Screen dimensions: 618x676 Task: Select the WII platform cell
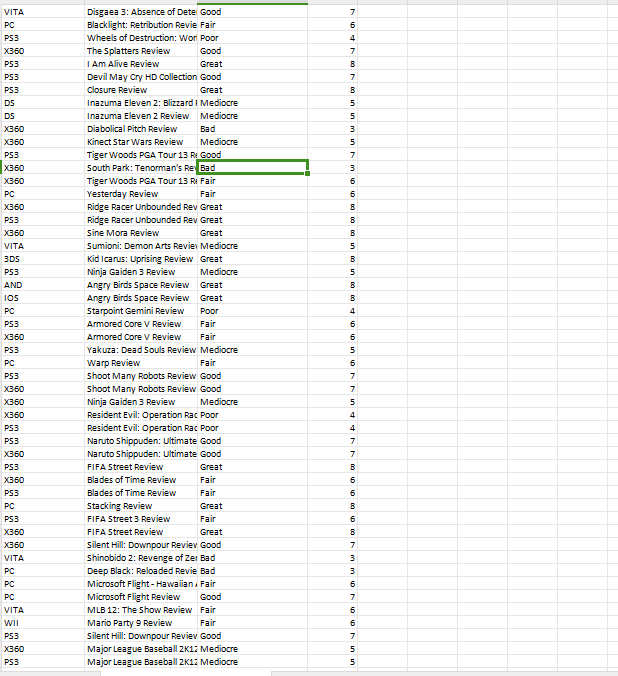click(x=42, y=623)
